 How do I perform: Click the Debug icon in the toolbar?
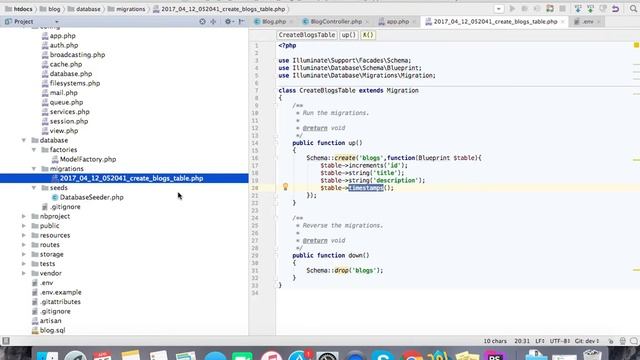pos(524,9)
